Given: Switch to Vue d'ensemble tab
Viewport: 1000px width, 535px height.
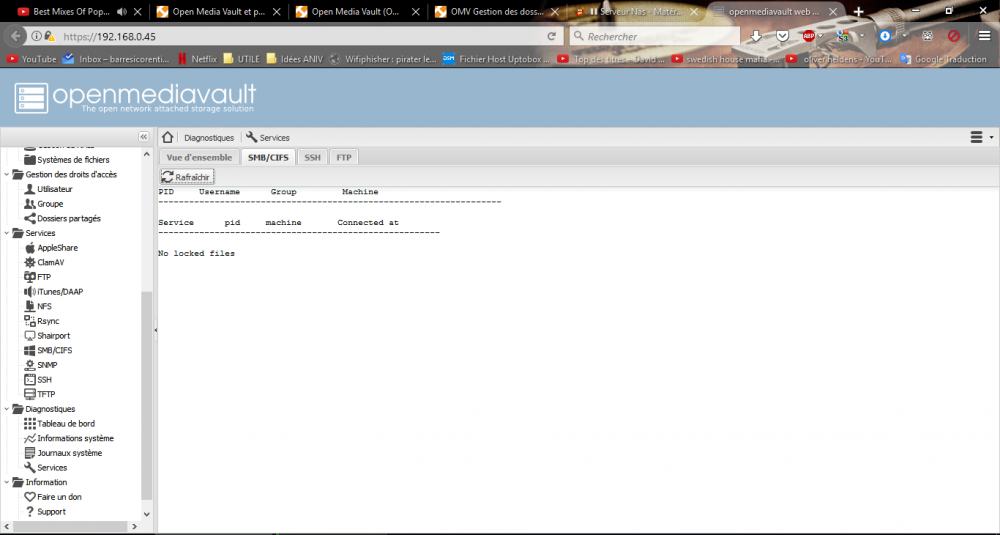Looking at the screenshot, I should [200, 157].
